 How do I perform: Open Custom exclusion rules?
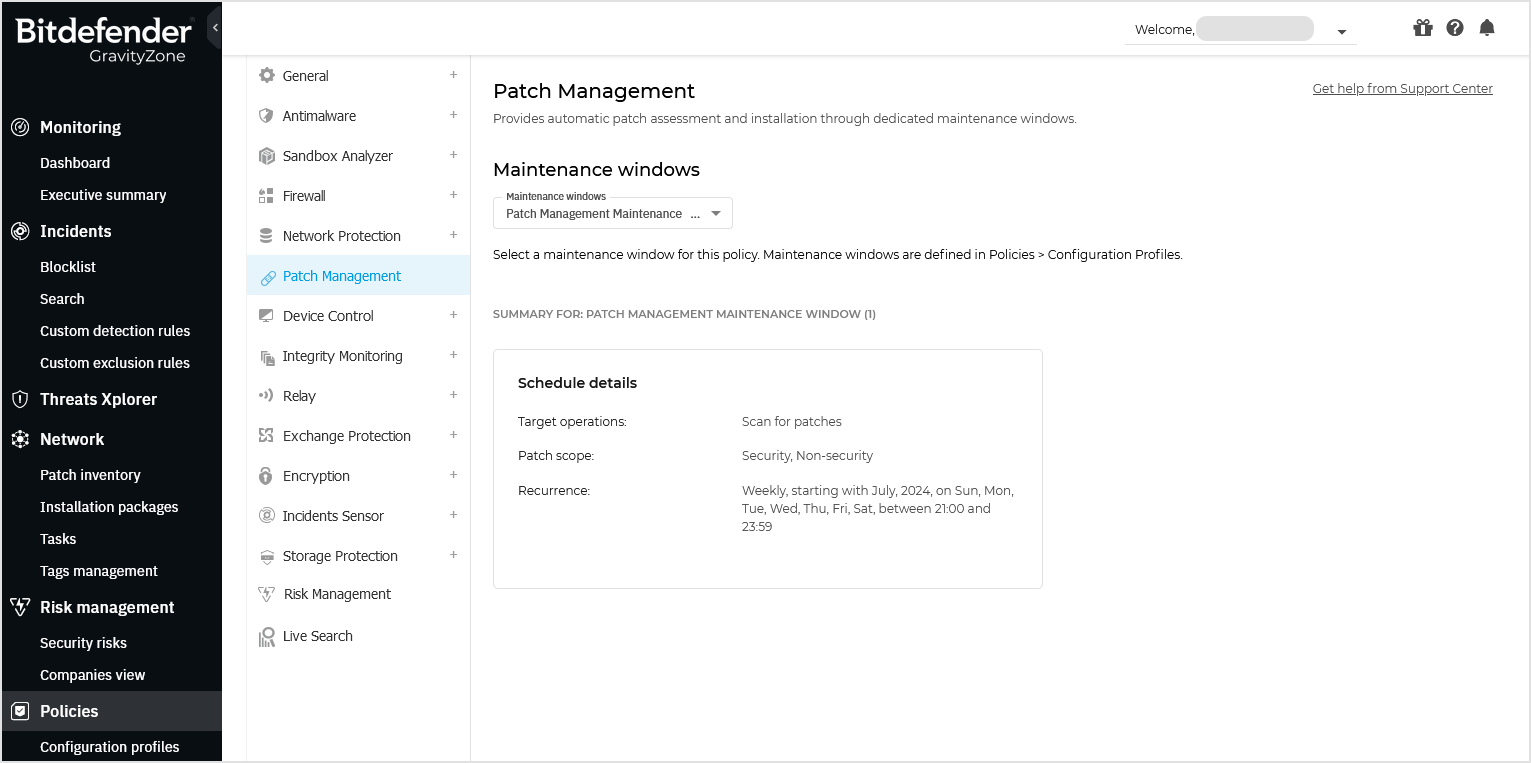coord(115,363)
